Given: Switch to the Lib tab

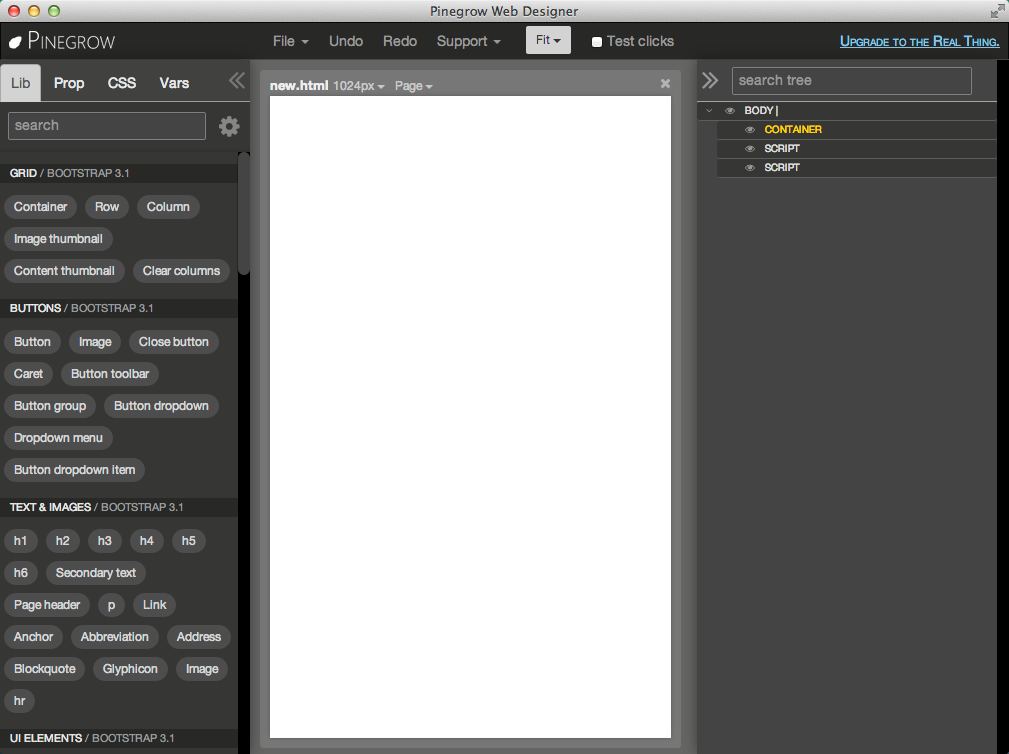Looking at the screenshot, I should [21, 83].
